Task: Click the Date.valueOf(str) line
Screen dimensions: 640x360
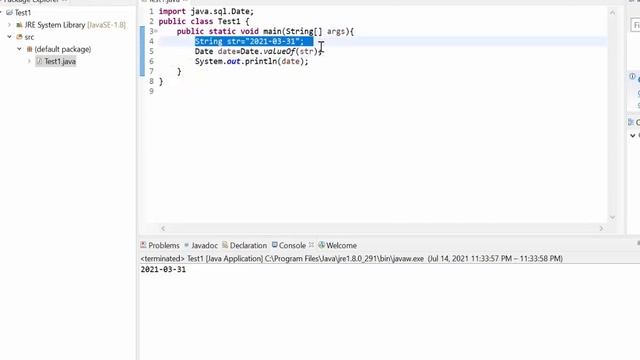Action: pyautogui.click(x=259, y=51)
